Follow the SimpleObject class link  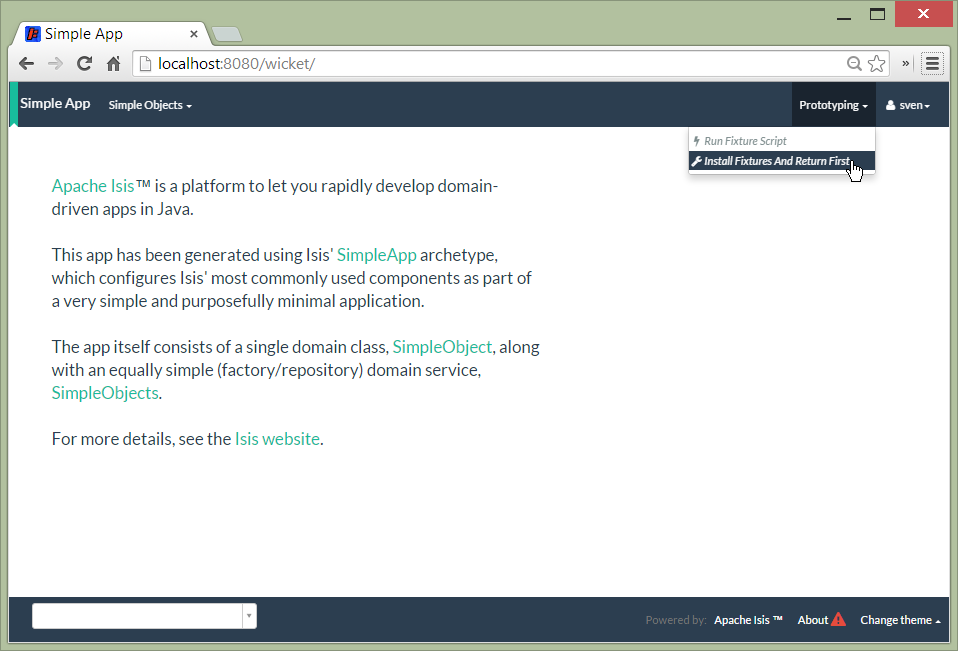click(x=442, y=347)
